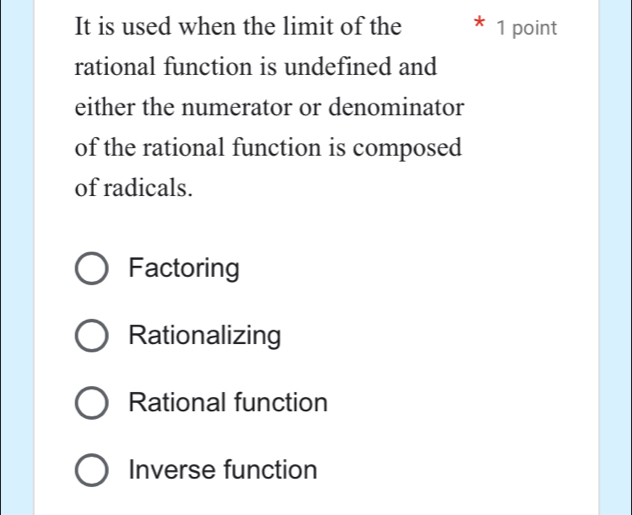This screenshot has height=515, width=632.
Task: Mark the Inverse function radio button
Action: pos(93,470)
